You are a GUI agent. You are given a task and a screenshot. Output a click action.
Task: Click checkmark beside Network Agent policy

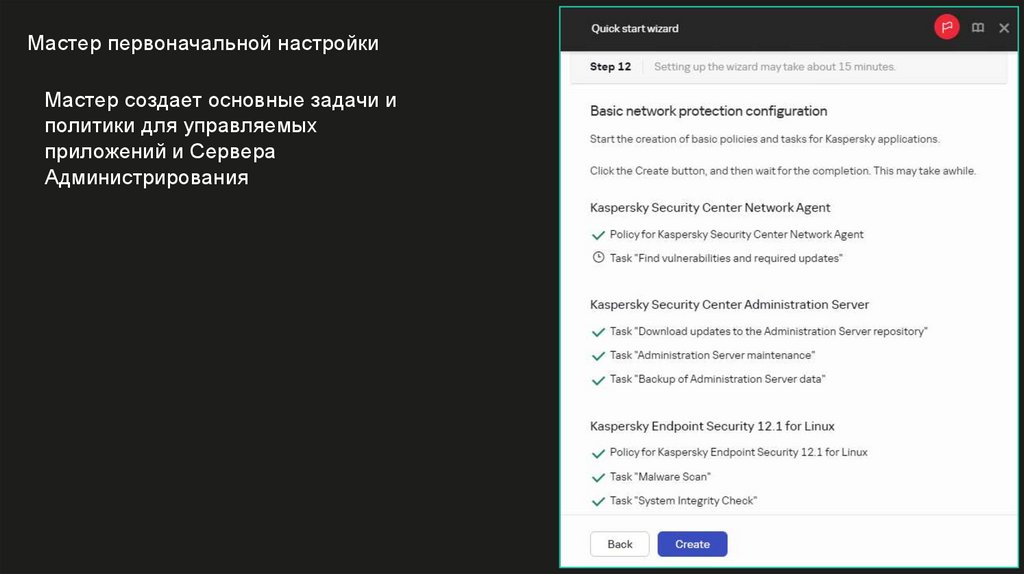pyautogui.click(x=598, y=235)
